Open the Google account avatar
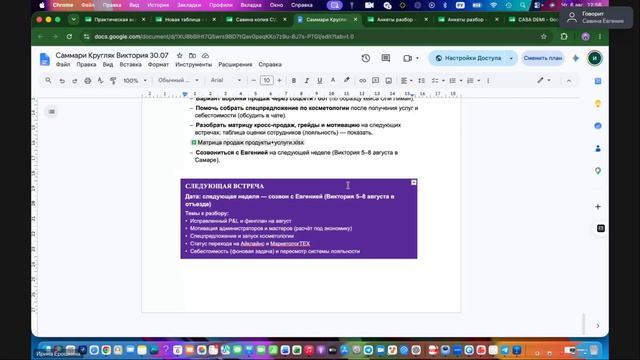Image resolution: width=640 pixels, height=360 pixels. [x=594, y=58]
